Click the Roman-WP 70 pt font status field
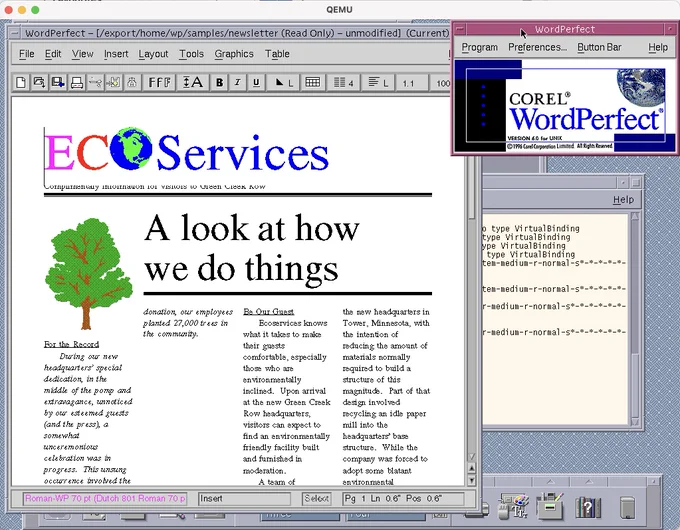 [x=105, y=499]
